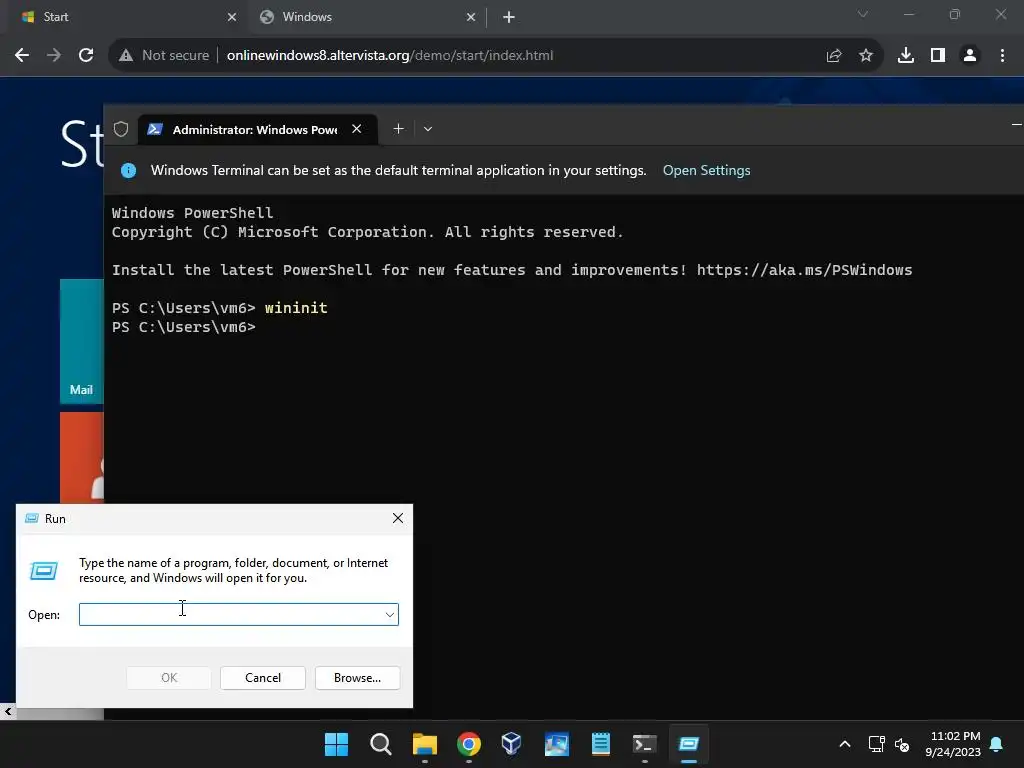This screenshot has width=1024, height=768.
Task: Open Windows Start menu on taskbar
Action: point(336,744)
